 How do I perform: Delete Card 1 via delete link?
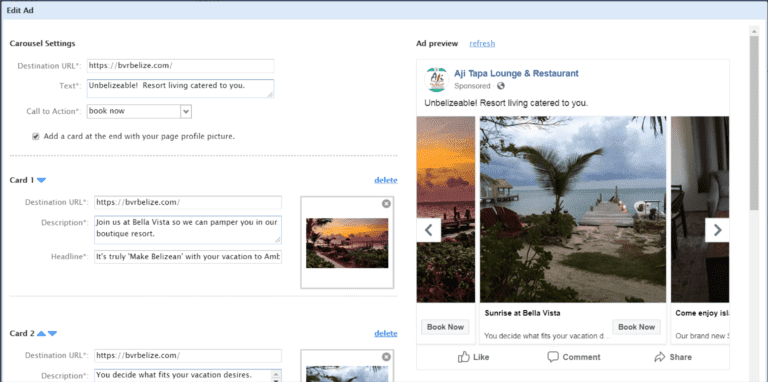(385, 180)
